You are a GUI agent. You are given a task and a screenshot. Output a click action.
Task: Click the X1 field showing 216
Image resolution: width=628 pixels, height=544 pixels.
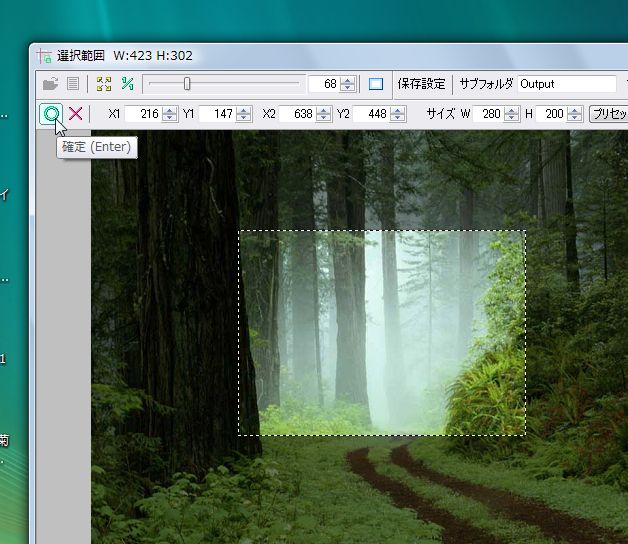click(x=143, y=114)
